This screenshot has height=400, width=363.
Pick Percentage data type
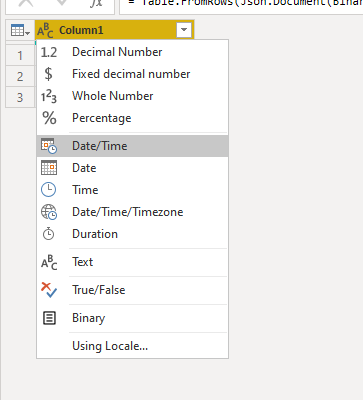tap(132, 118)
